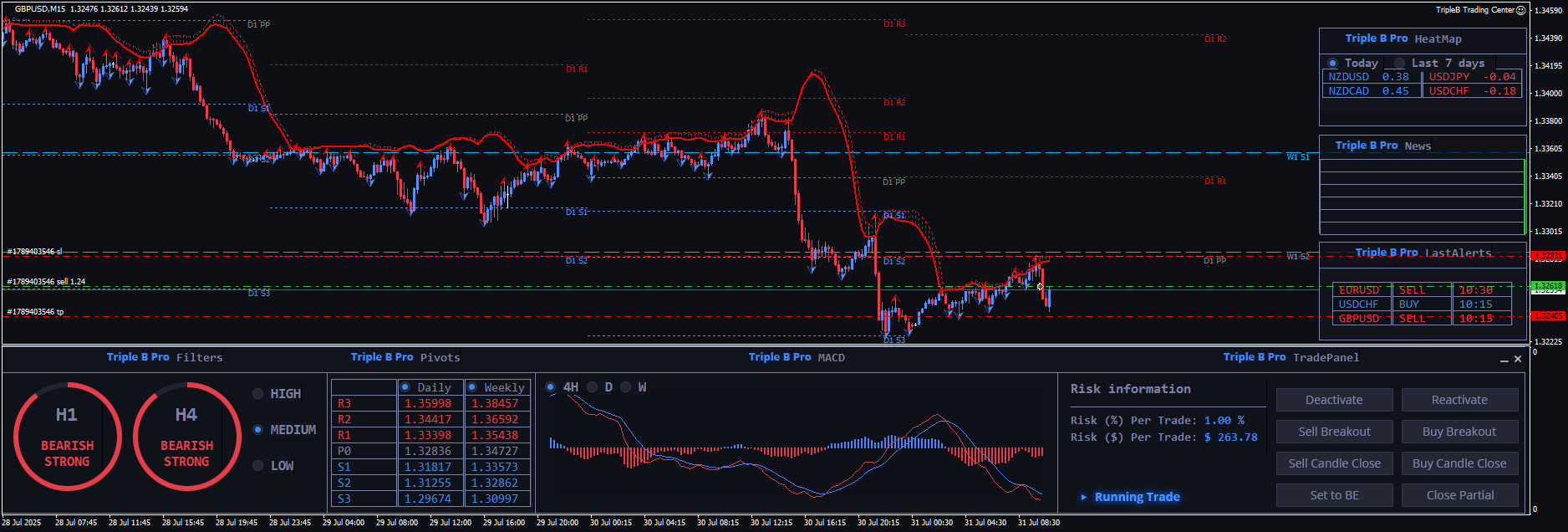Toggle the Weekly pivots radio button
The width and height of the screenshot is (1568, 532).
pos(472,387)
